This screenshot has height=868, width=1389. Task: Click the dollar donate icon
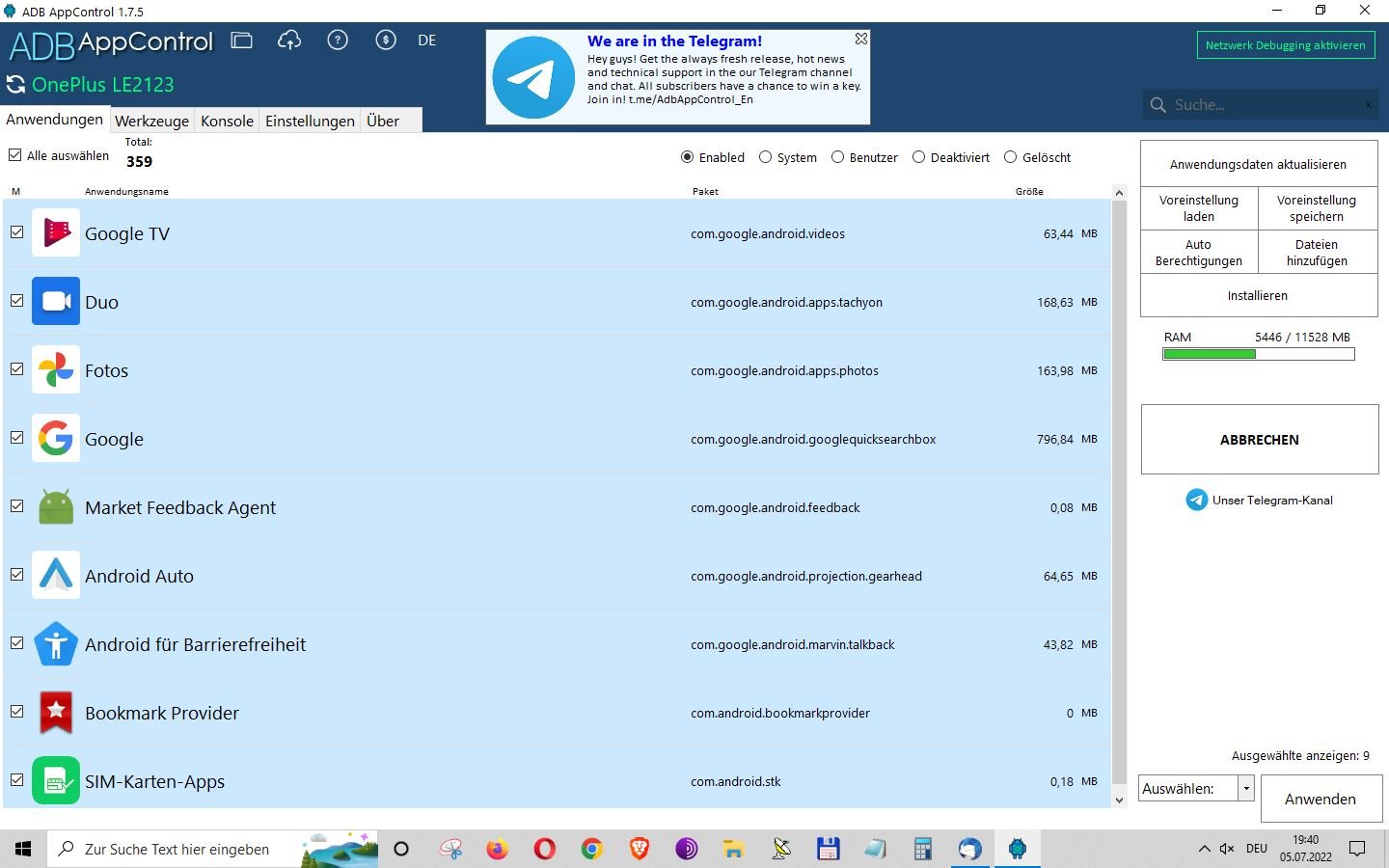(386, 41)
